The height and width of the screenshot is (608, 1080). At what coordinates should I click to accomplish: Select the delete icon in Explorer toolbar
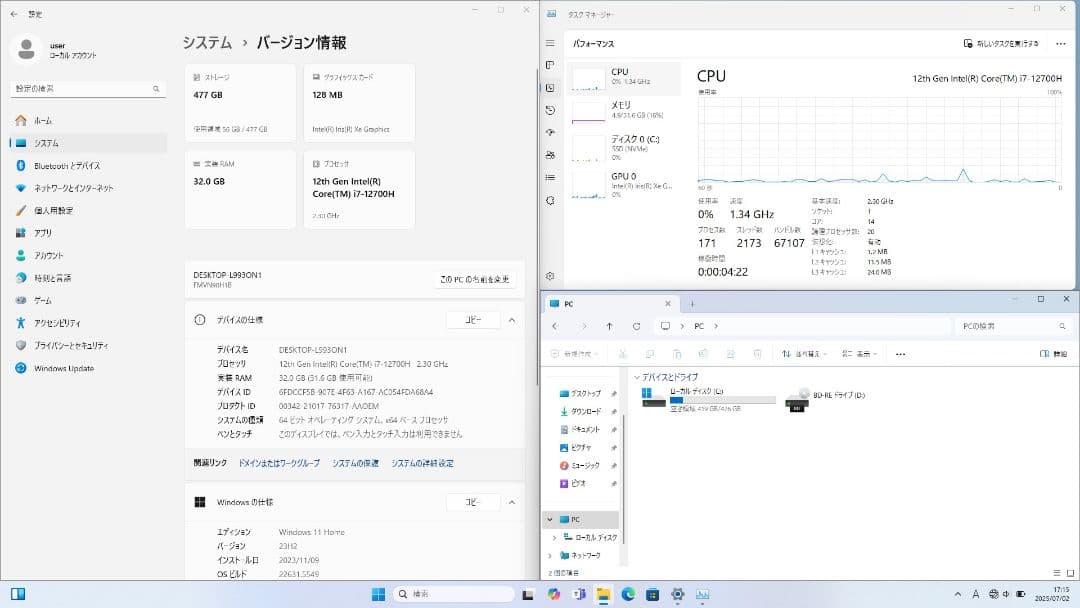(757, 353)
